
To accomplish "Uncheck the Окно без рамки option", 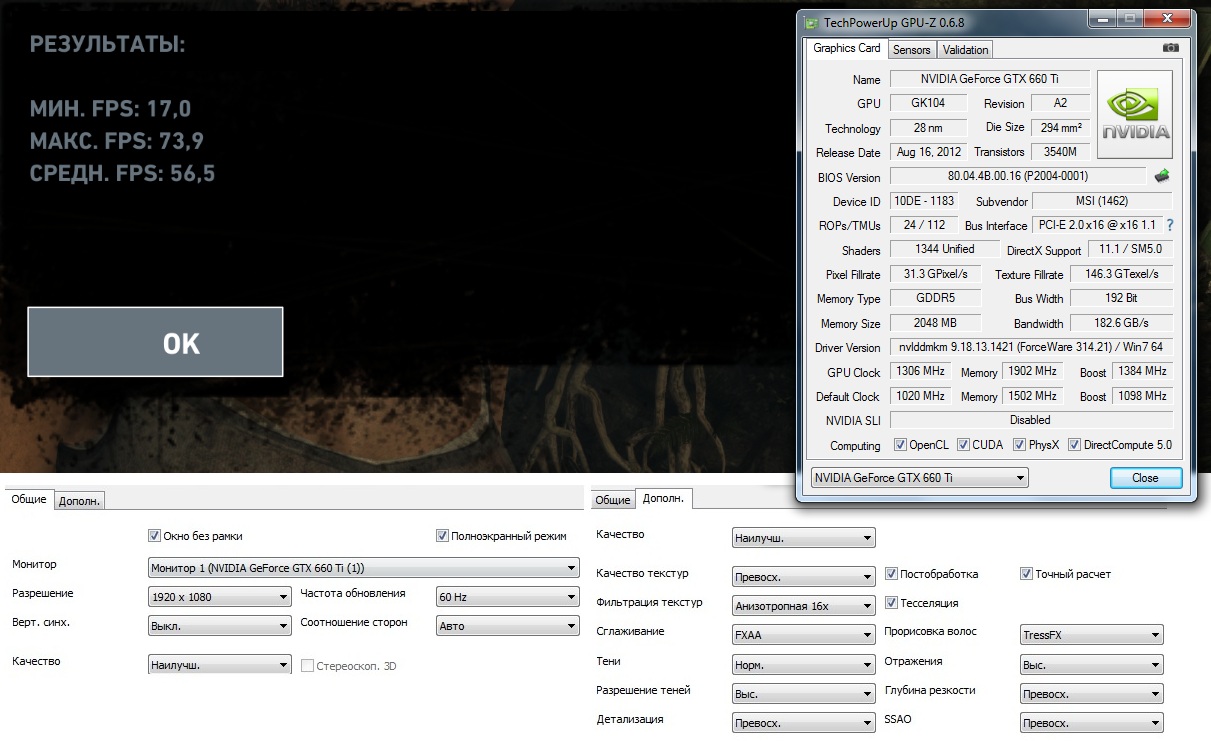I will 154,536.
